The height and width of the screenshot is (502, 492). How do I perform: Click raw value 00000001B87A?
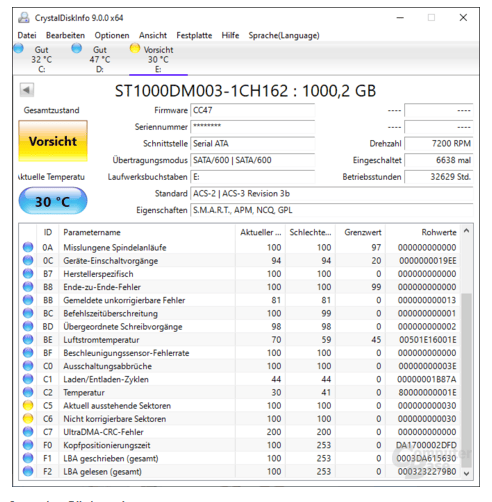pyautogui.click(x=427, y=379)
